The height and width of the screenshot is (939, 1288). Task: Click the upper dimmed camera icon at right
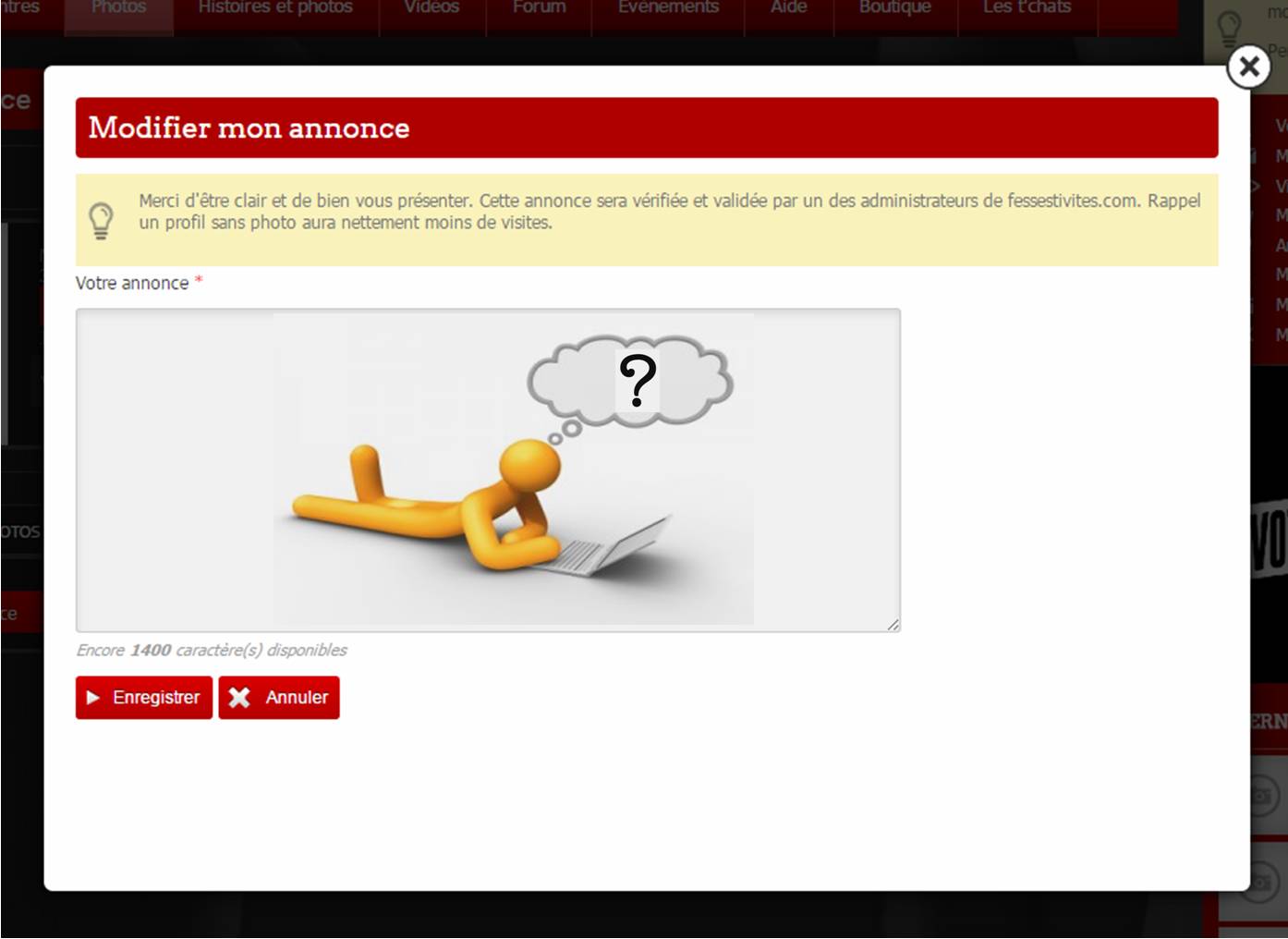click(1262, 796)
